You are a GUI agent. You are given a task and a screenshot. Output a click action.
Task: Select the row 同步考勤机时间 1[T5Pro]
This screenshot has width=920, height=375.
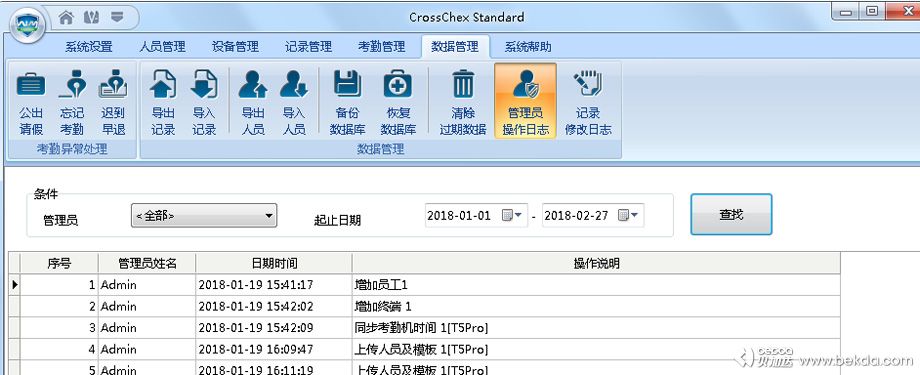(x=425, y=329)
